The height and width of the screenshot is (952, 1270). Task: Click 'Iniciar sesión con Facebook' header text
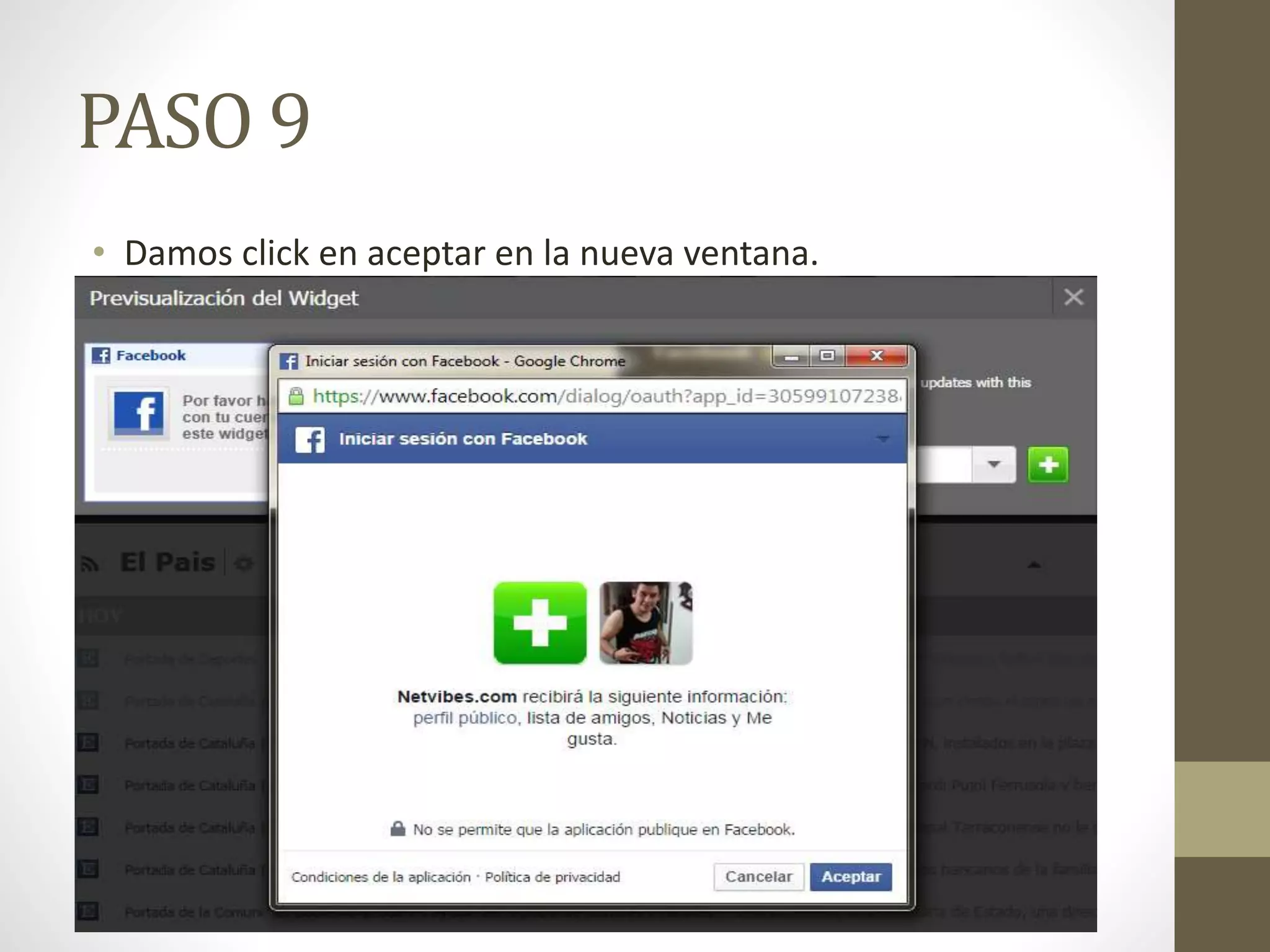[463, 439]
